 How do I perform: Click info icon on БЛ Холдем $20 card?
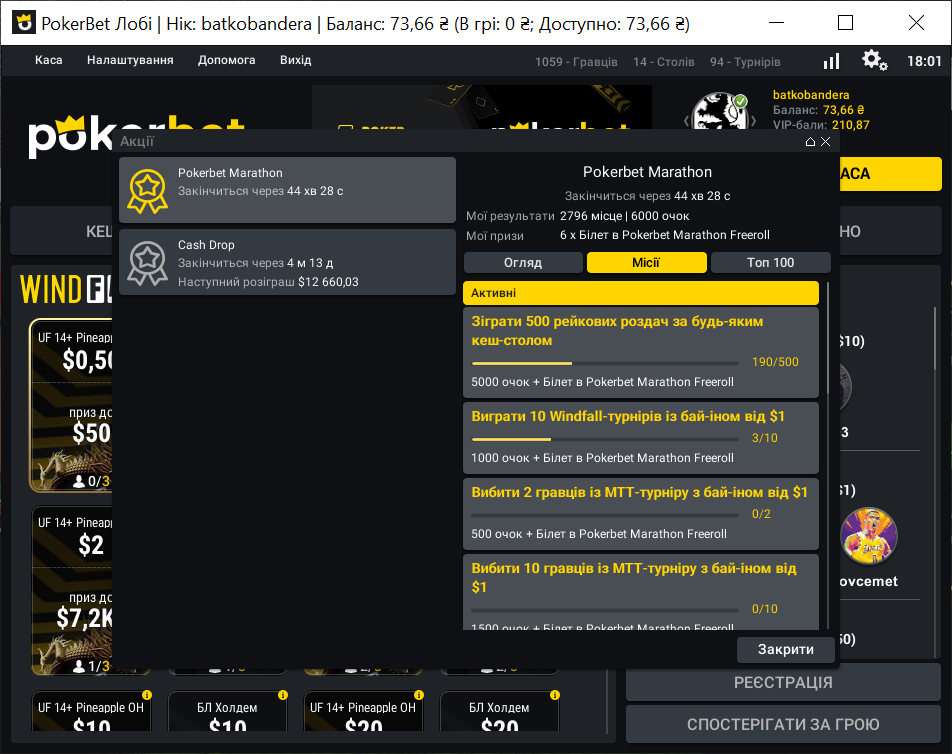555,695
